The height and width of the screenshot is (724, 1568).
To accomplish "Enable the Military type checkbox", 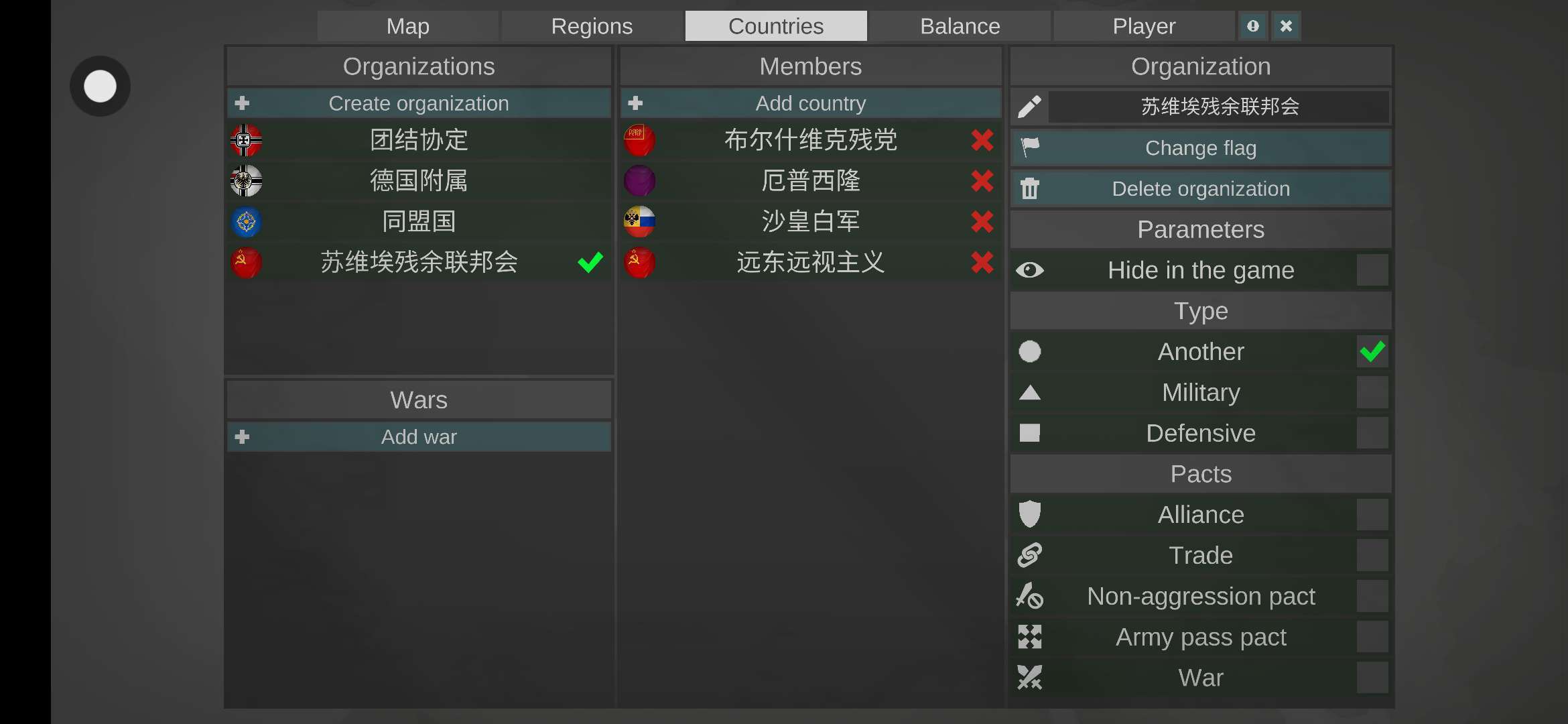I will pyautogui.click(x=1372, y=392).
